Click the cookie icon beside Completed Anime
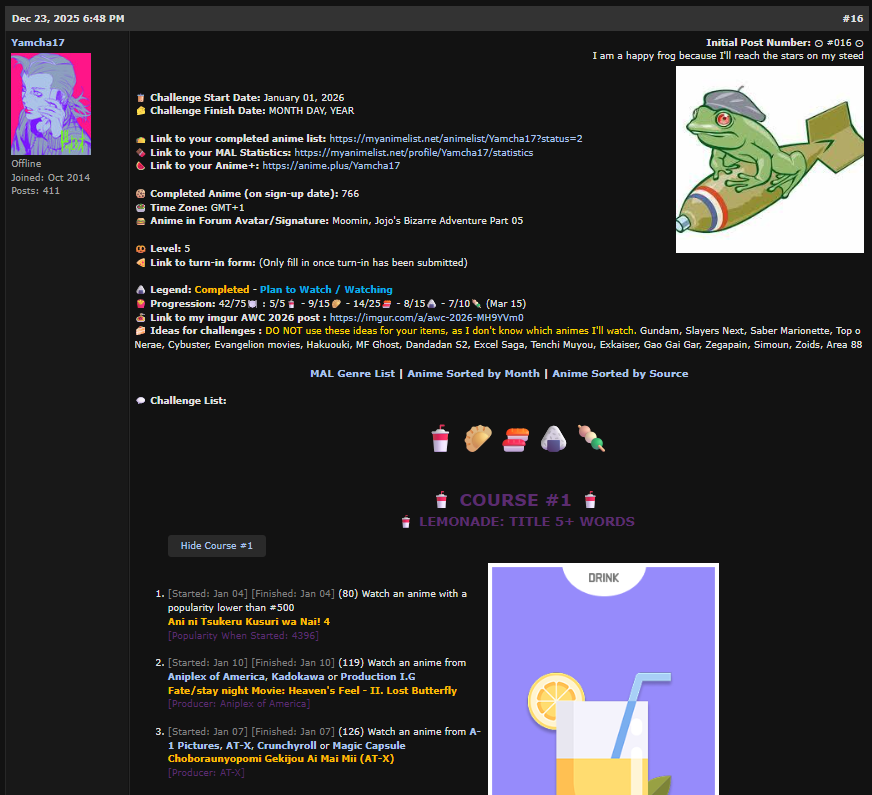 point(141,193)
